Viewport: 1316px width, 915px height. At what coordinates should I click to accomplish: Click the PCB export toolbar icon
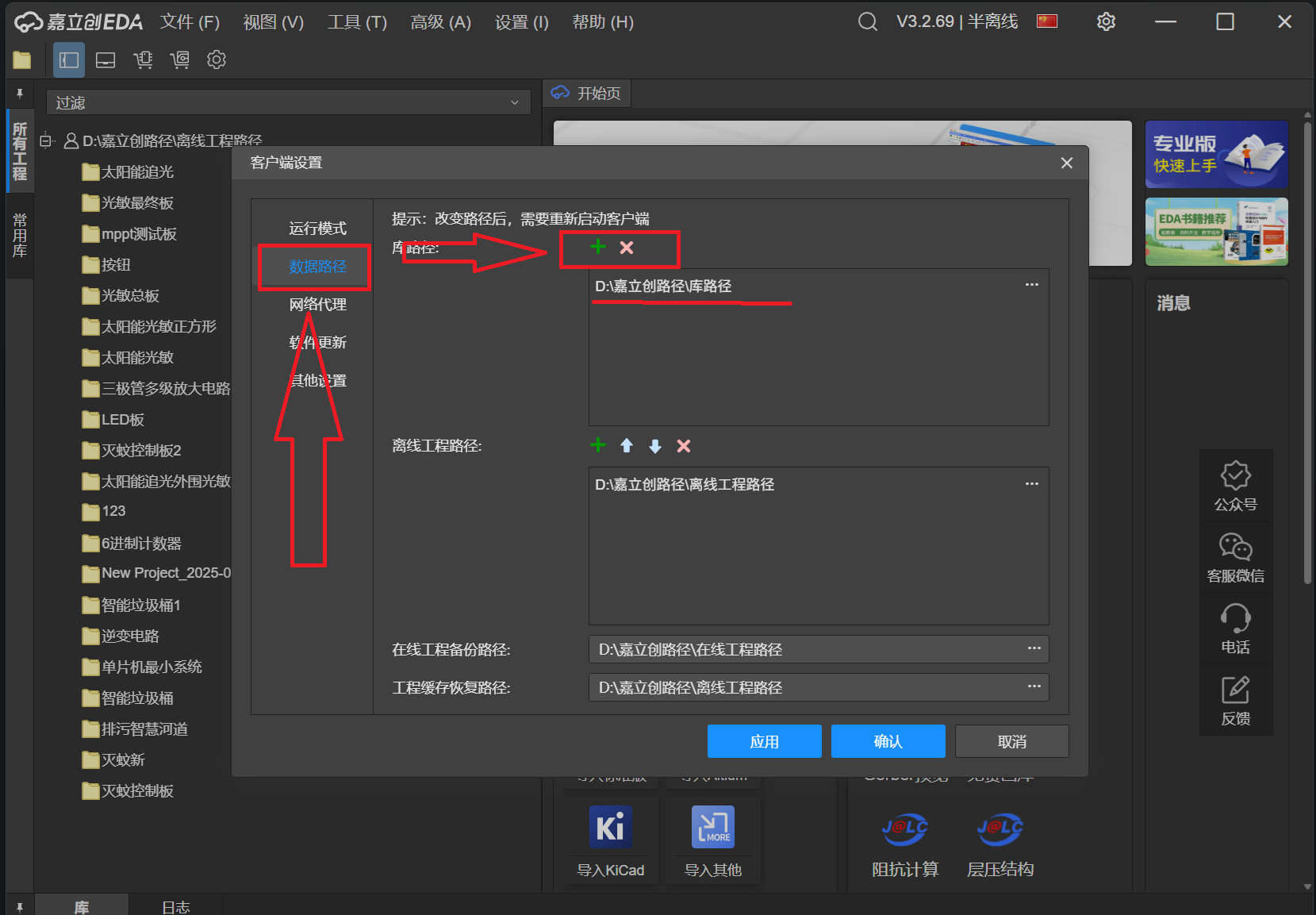[x=180, y=60]
